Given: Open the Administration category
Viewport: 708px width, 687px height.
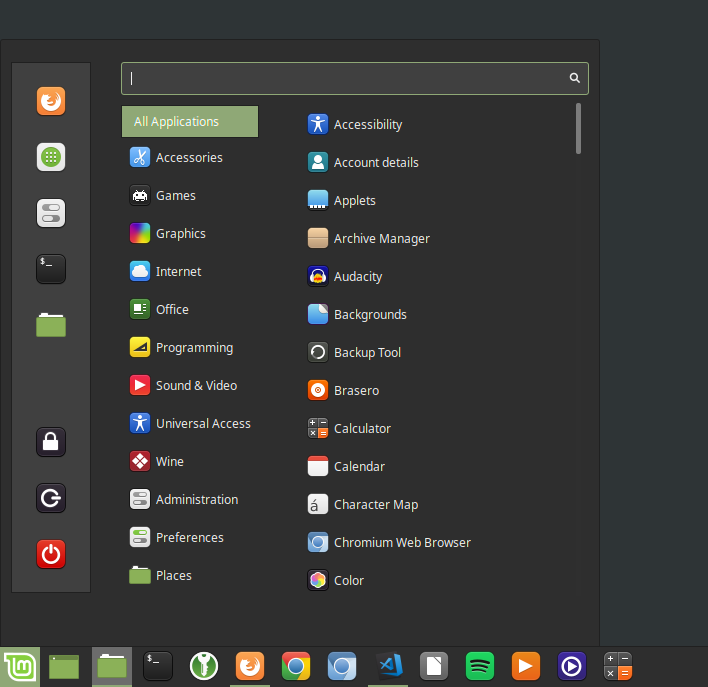Looking at the screenshot, I should 190,500.
